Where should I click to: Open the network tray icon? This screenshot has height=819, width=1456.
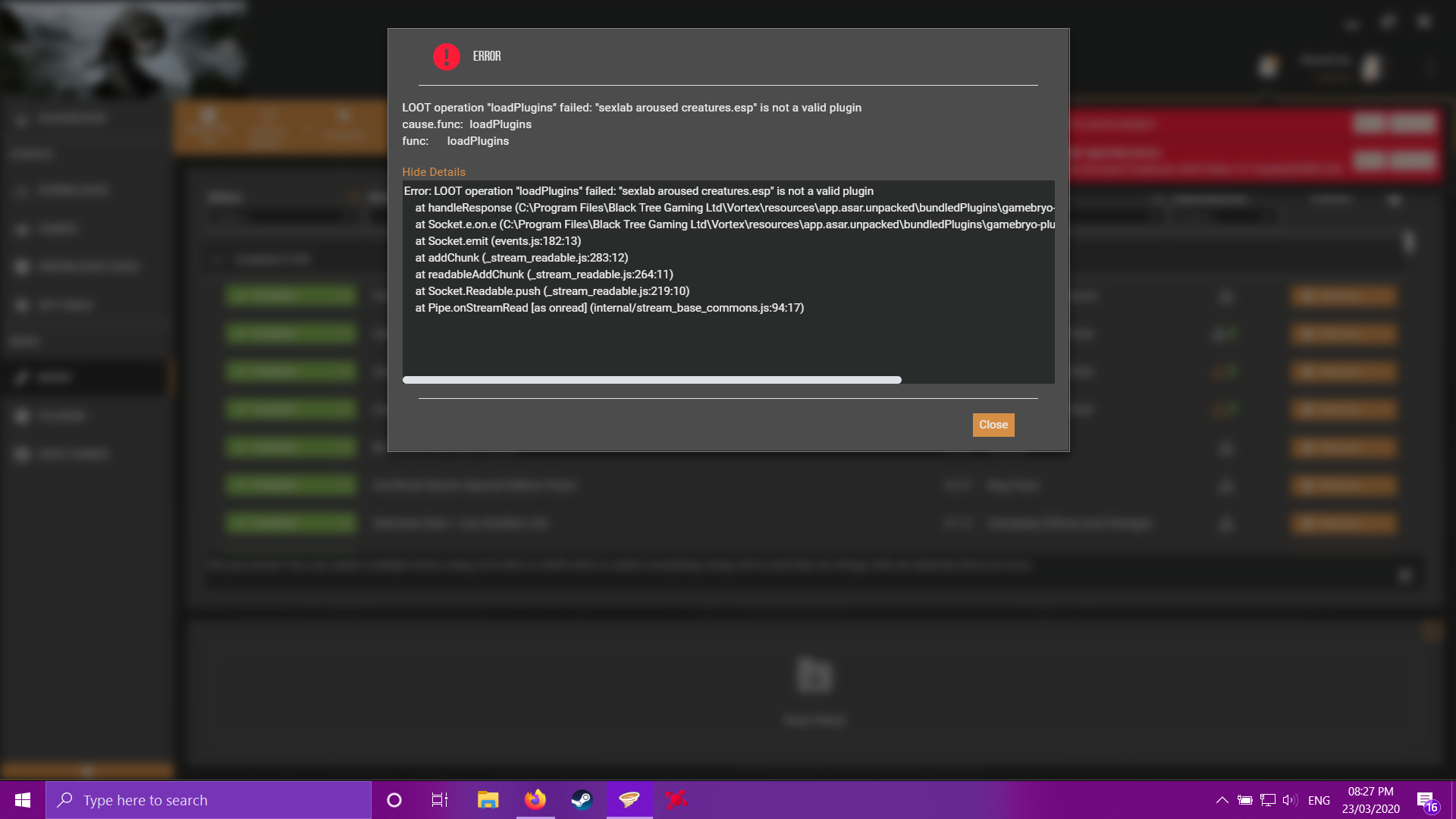(1268, 800)
